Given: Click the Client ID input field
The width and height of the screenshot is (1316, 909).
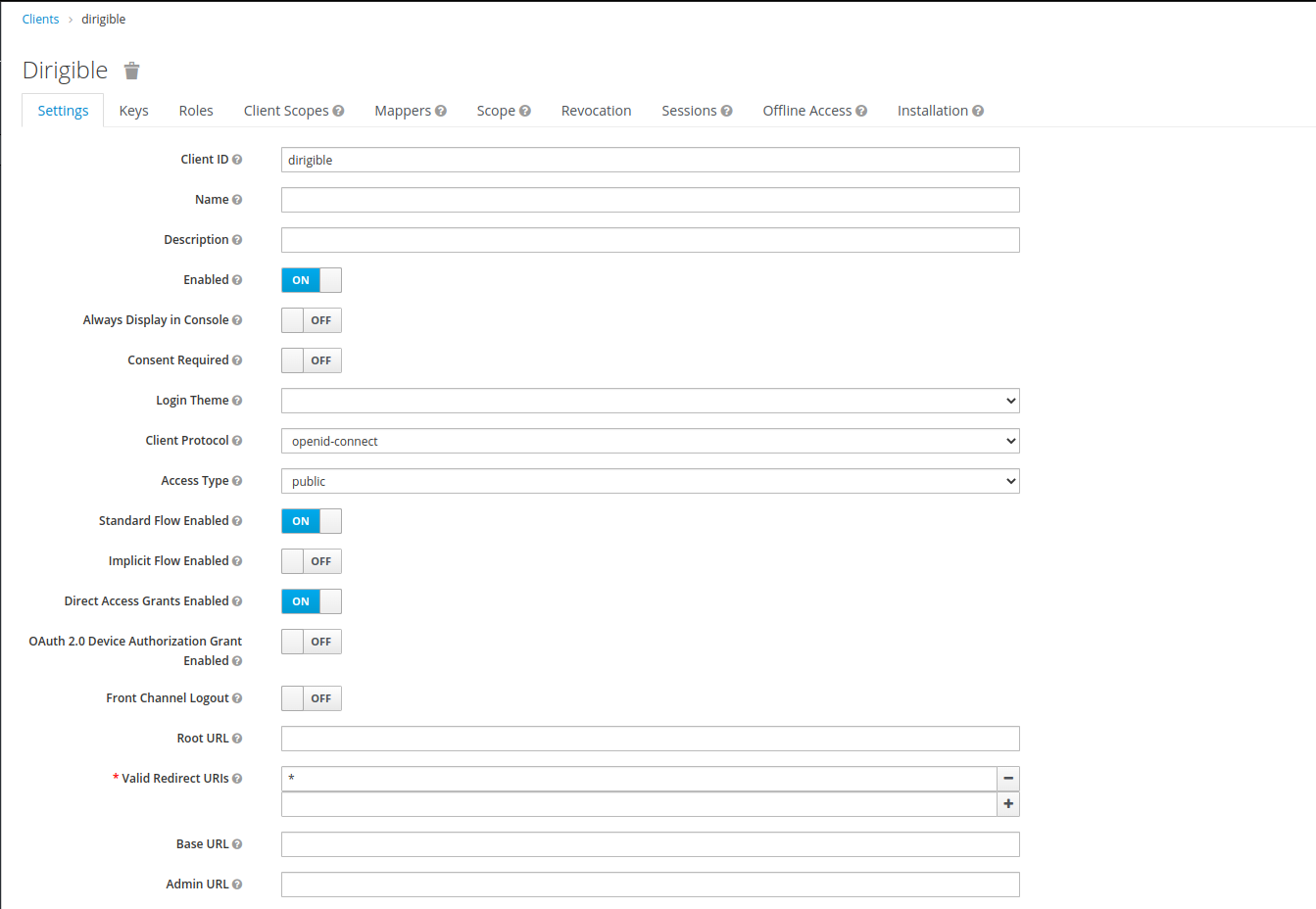Looking at the screenshot, I should (651, 160).
